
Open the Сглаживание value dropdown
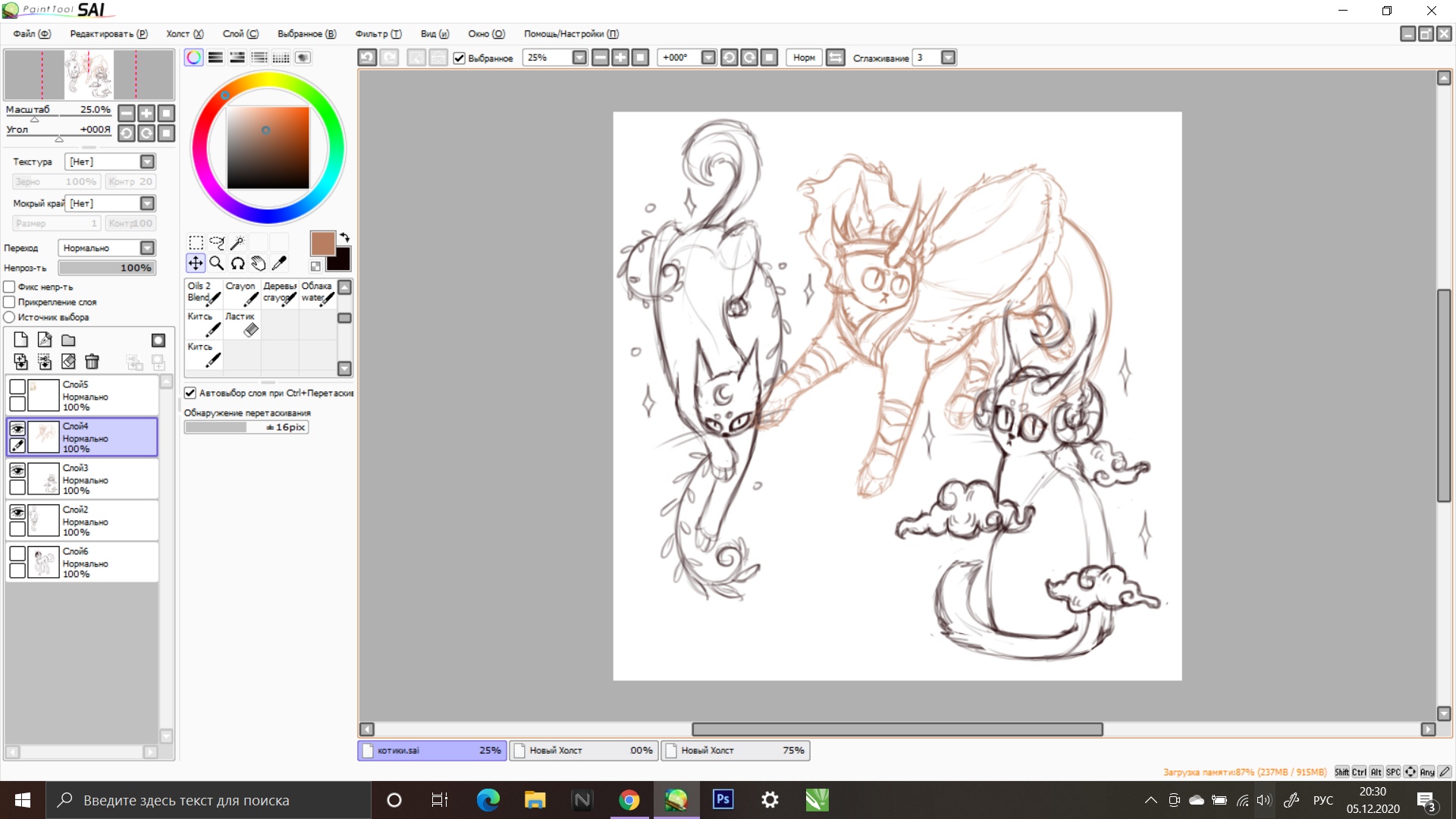[x=948, y=58]
